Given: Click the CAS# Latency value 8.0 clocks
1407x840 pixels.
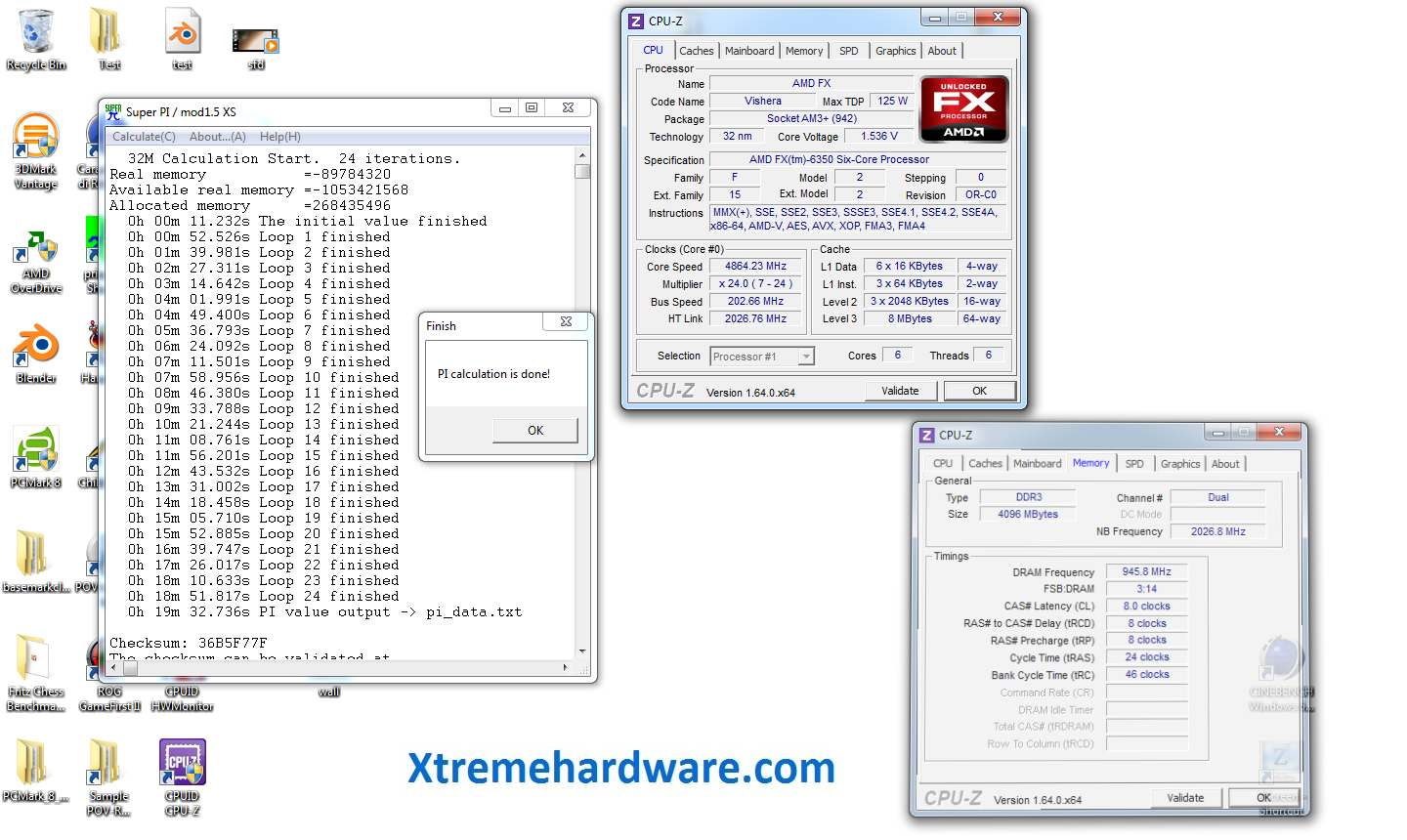Looking at the screenshot, I should 1146,606.
